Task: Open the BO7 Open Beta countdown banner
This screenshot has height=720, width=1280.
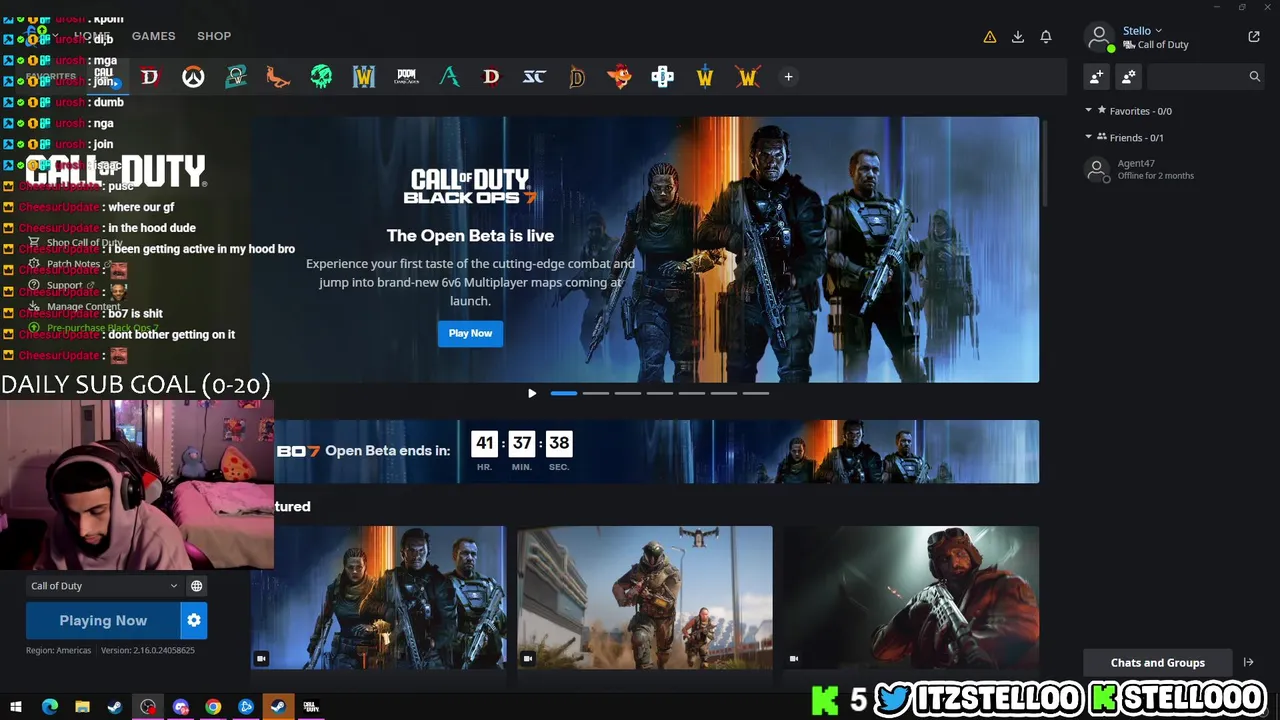Action: [656, 451]
